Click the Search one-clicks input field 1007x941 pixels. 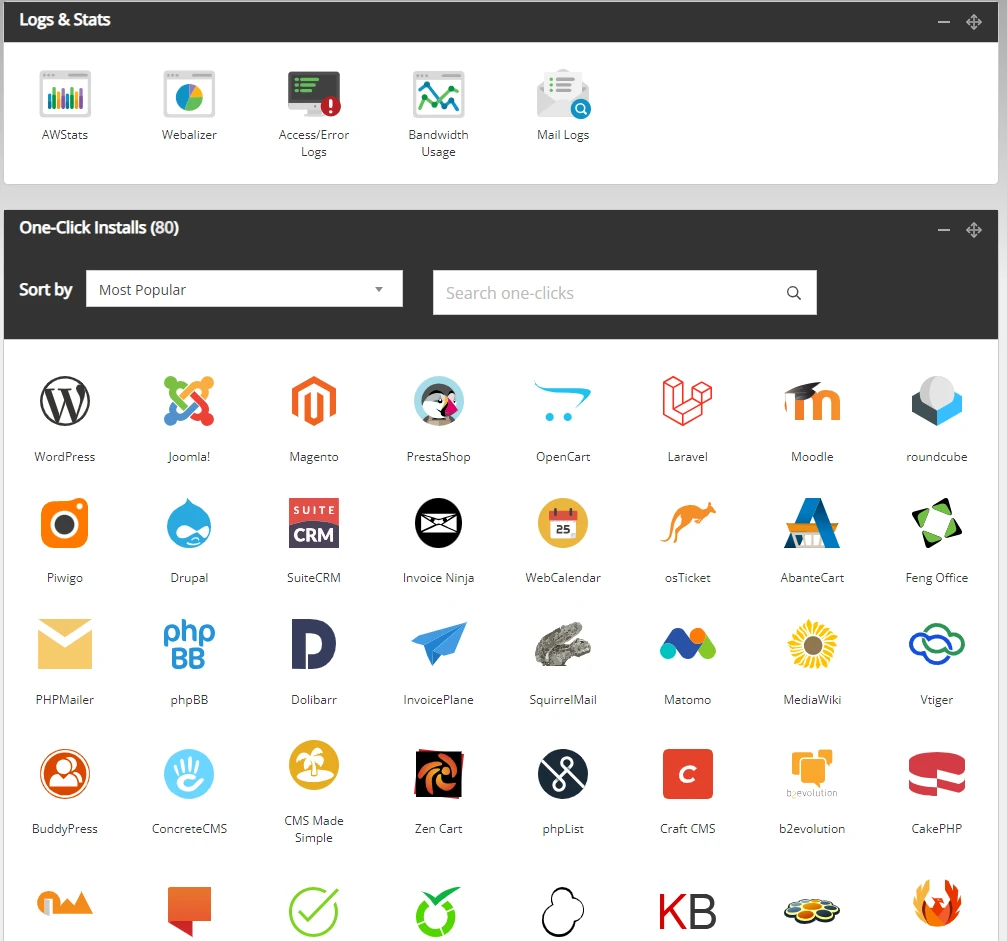(x=610, y=293)
